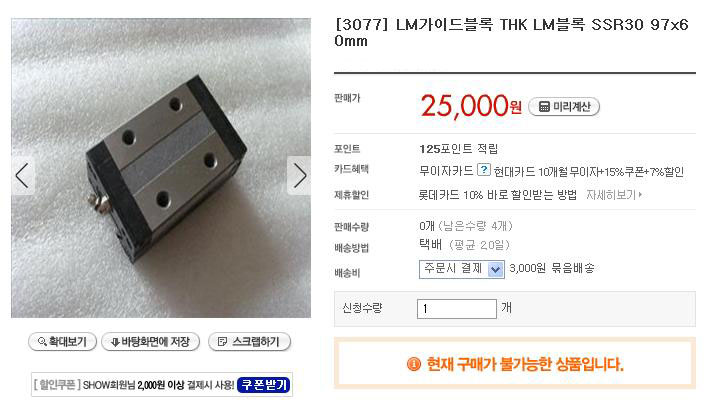Open the 확대보기 enlarge view button
Viewport: 715px width, 406px height.
[62, 342]
